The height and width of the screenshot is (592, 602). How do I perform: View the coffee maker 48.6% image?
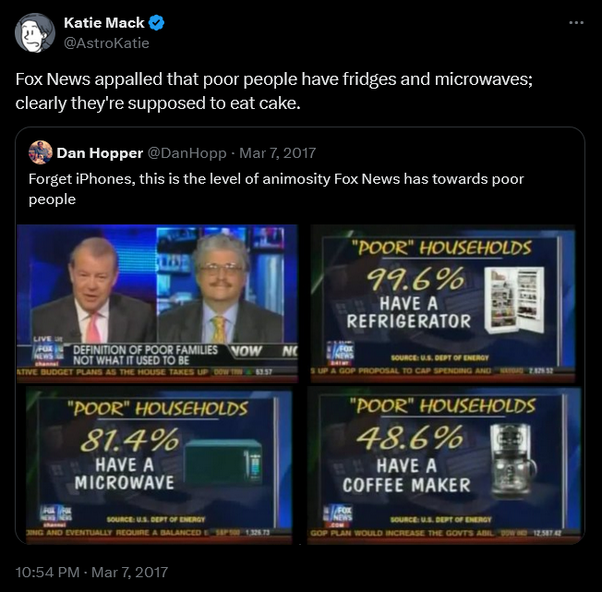[x=444, y=466]
